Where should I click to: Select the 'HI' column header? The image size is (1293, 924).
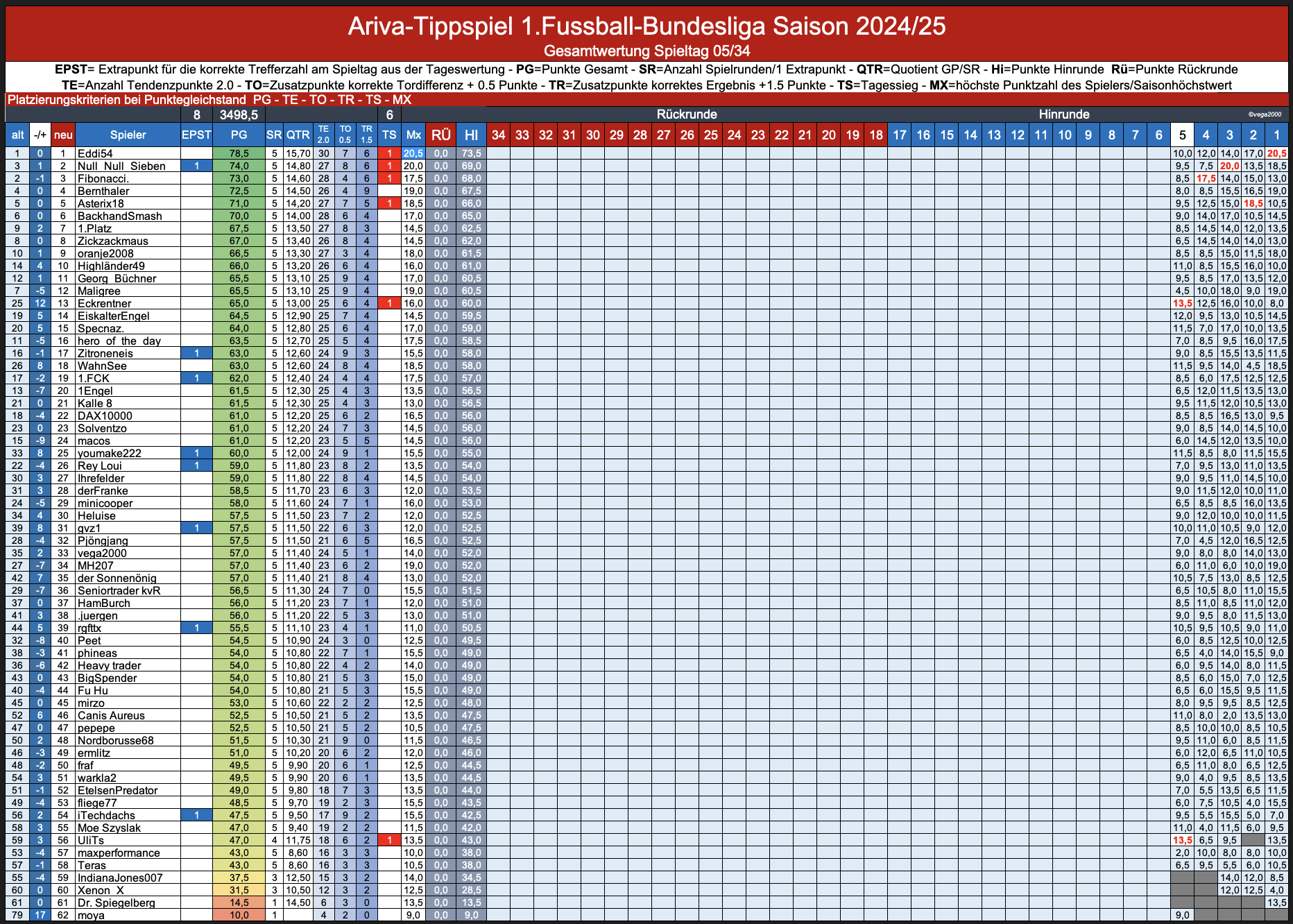[471, 135]
